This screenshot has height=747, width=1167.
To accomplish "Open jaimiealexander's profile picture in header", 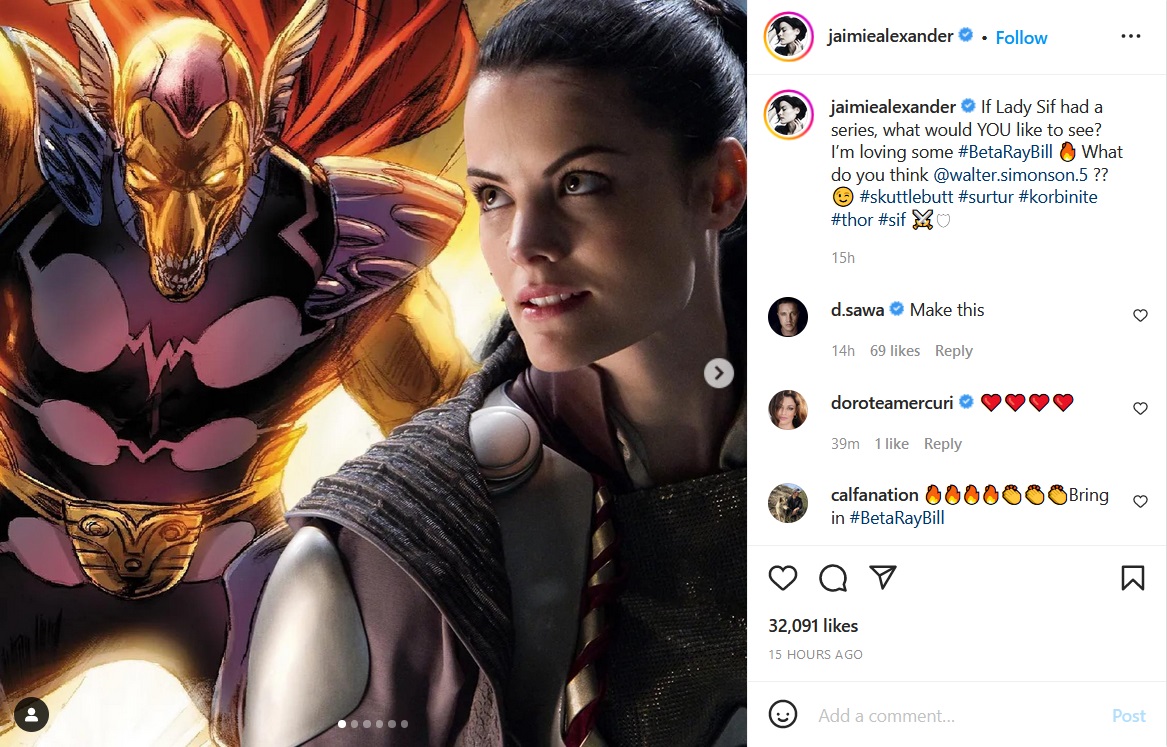I will point(788,36).
